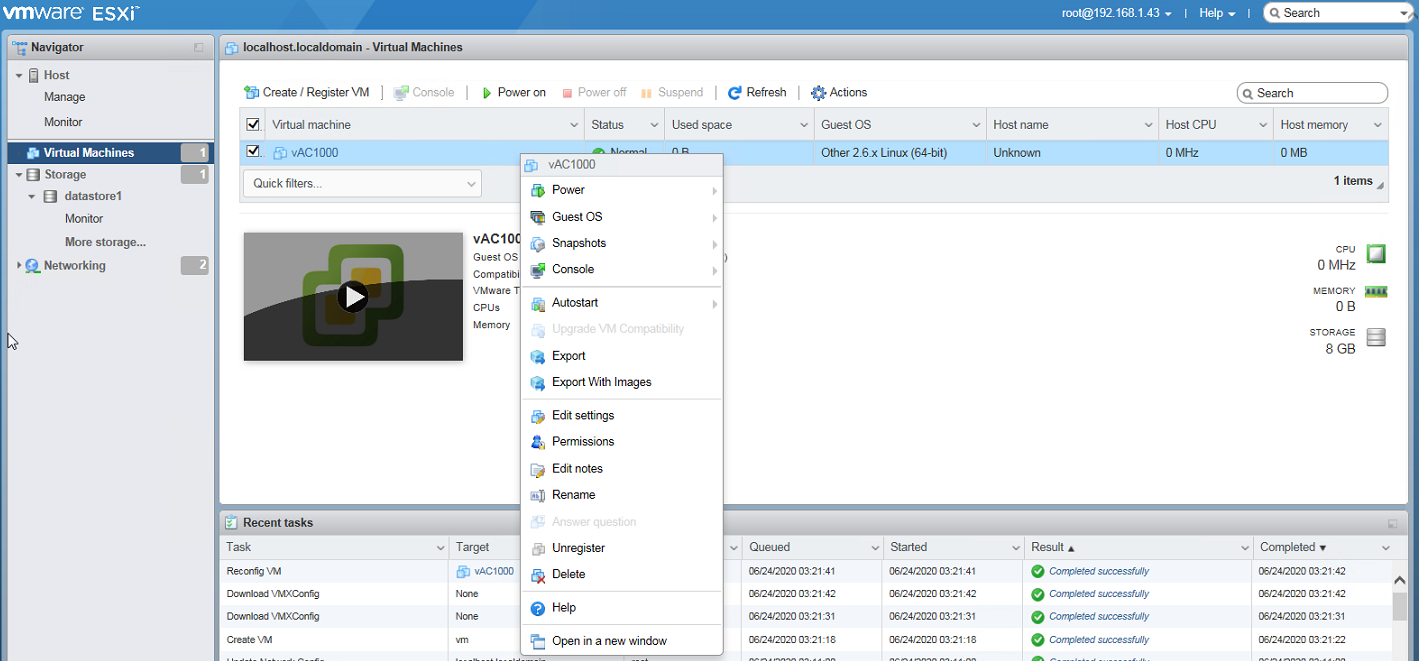
Task: Open the Virtual machine column dropdown arrow
Action: [574, 125]
